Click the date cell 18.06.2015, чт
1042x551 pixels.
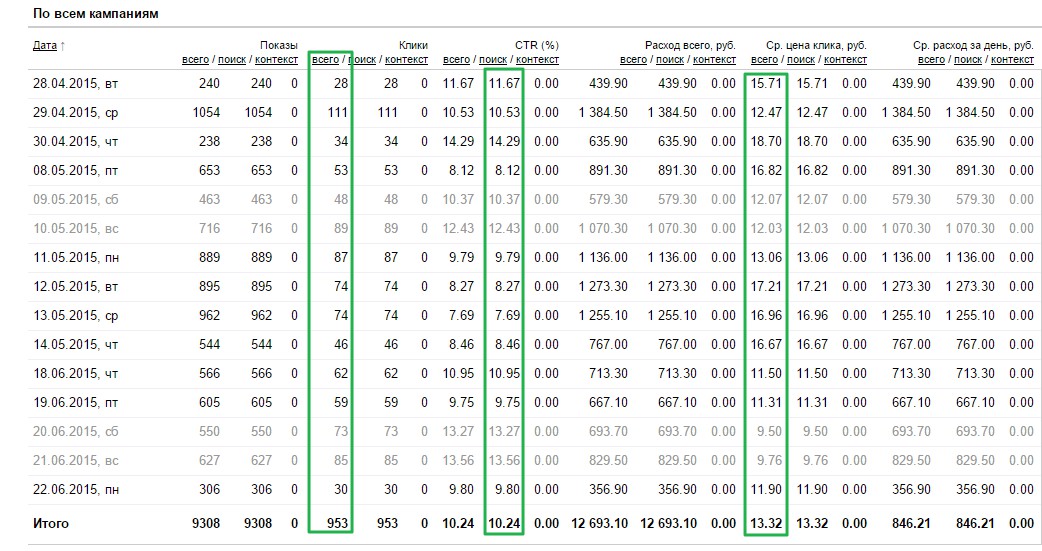(x=75, y=374)
